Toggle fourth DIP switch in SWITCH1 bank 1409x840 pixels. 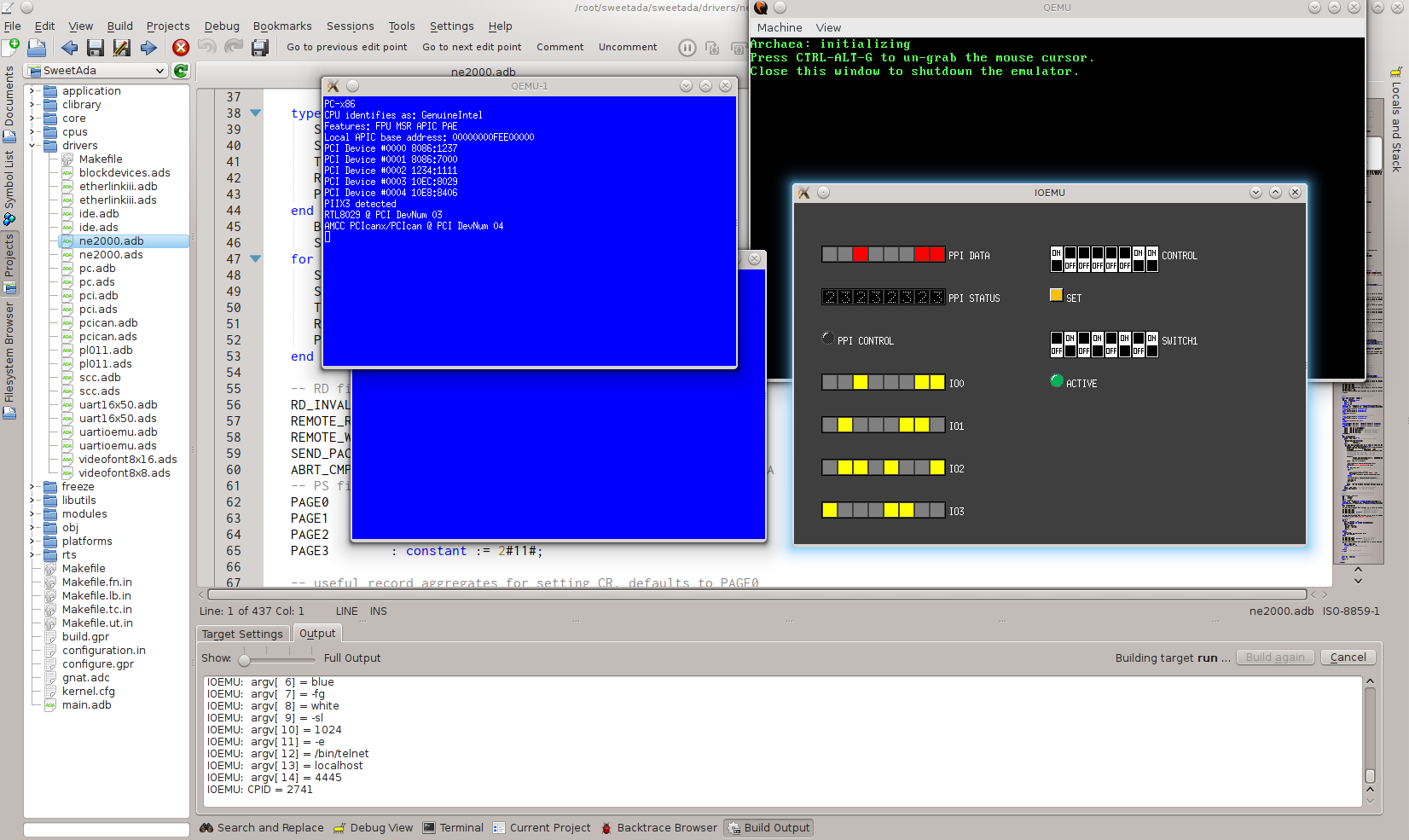[x=1098, y=345]
